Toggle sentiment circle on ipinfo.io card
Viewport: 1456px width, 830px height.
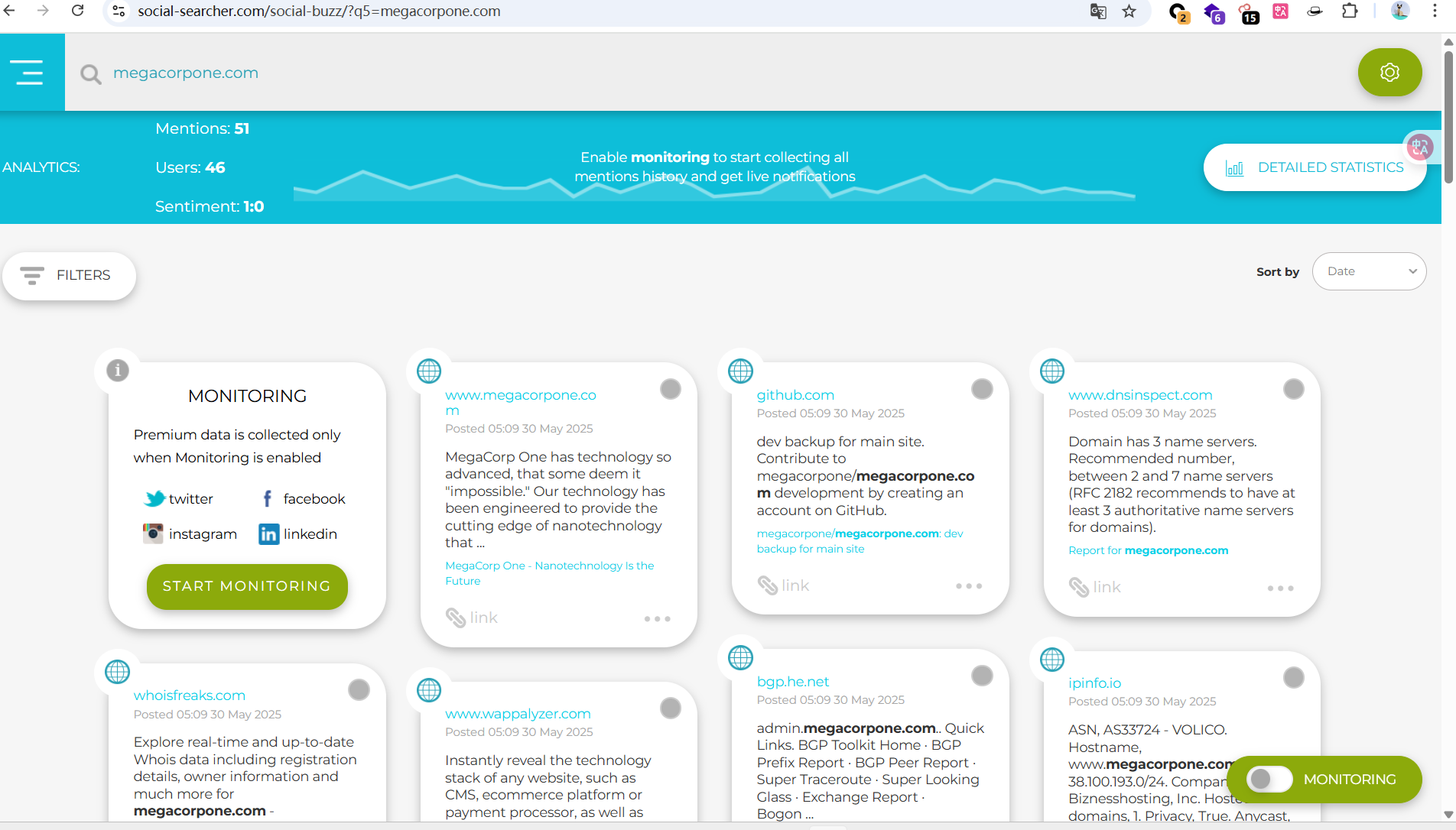[1294, 677]
